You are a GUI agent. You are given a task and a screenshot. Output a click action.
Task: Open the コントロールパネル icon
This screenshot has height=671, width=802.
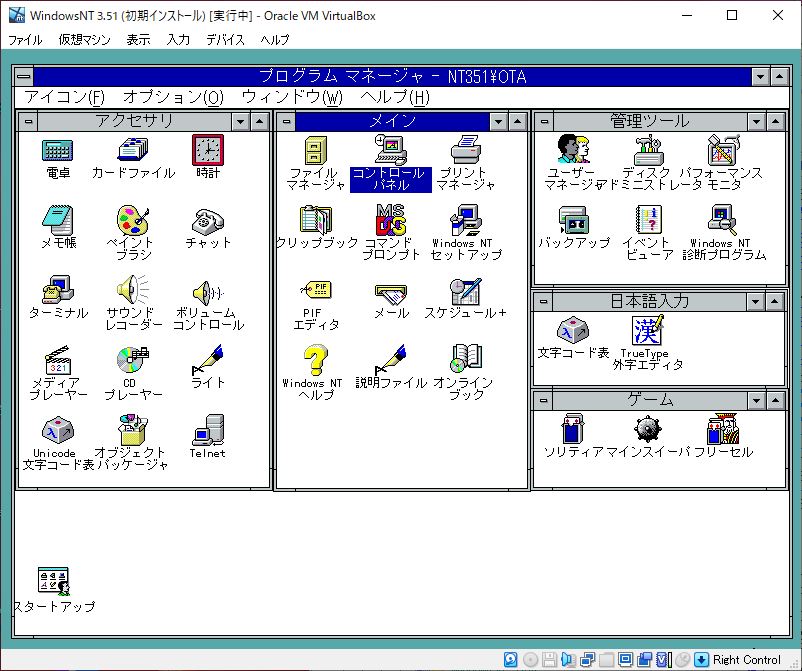click(390, 151)
